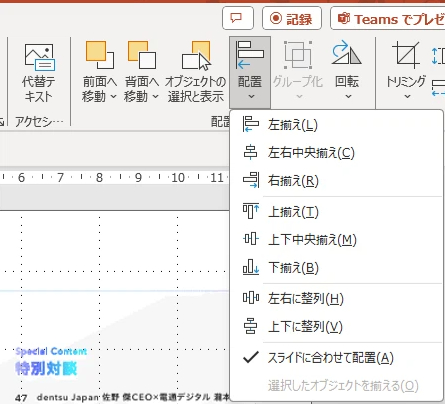The image size is (445, 404).
Task: Click slide number 47 footer text
Action: coord(21,397)
